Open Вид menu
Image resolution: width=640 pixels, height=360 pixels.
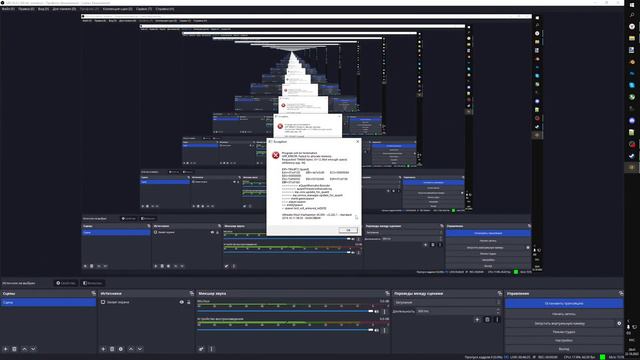(43, 9)
